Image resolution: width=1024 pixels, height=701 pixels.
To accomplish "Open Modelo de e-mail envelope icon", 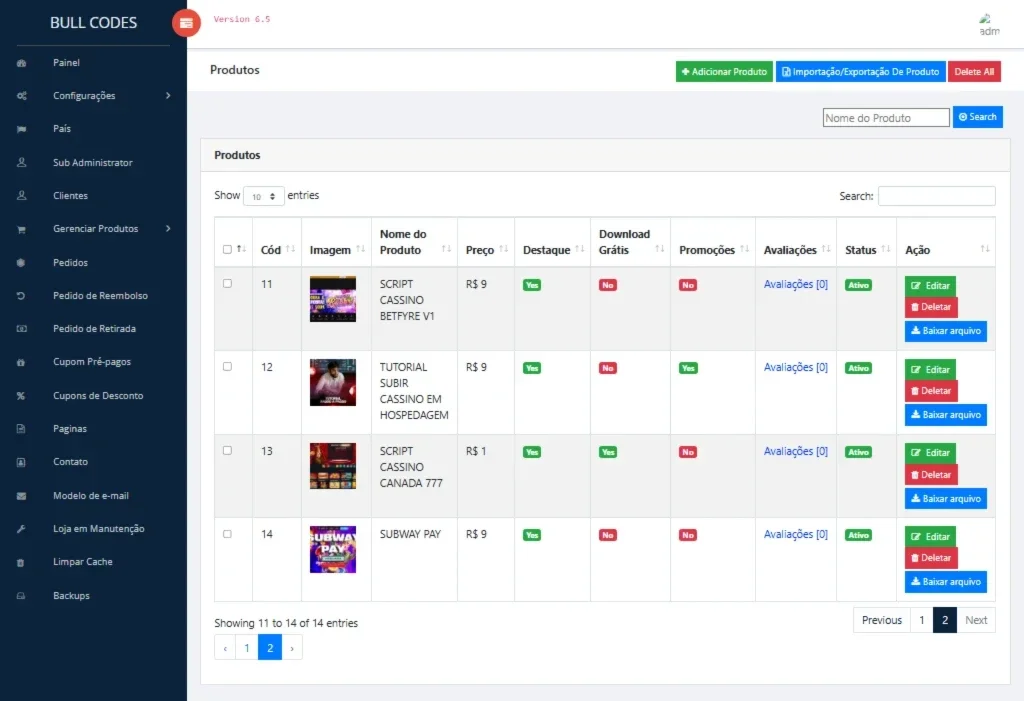I will pos(22,496).
